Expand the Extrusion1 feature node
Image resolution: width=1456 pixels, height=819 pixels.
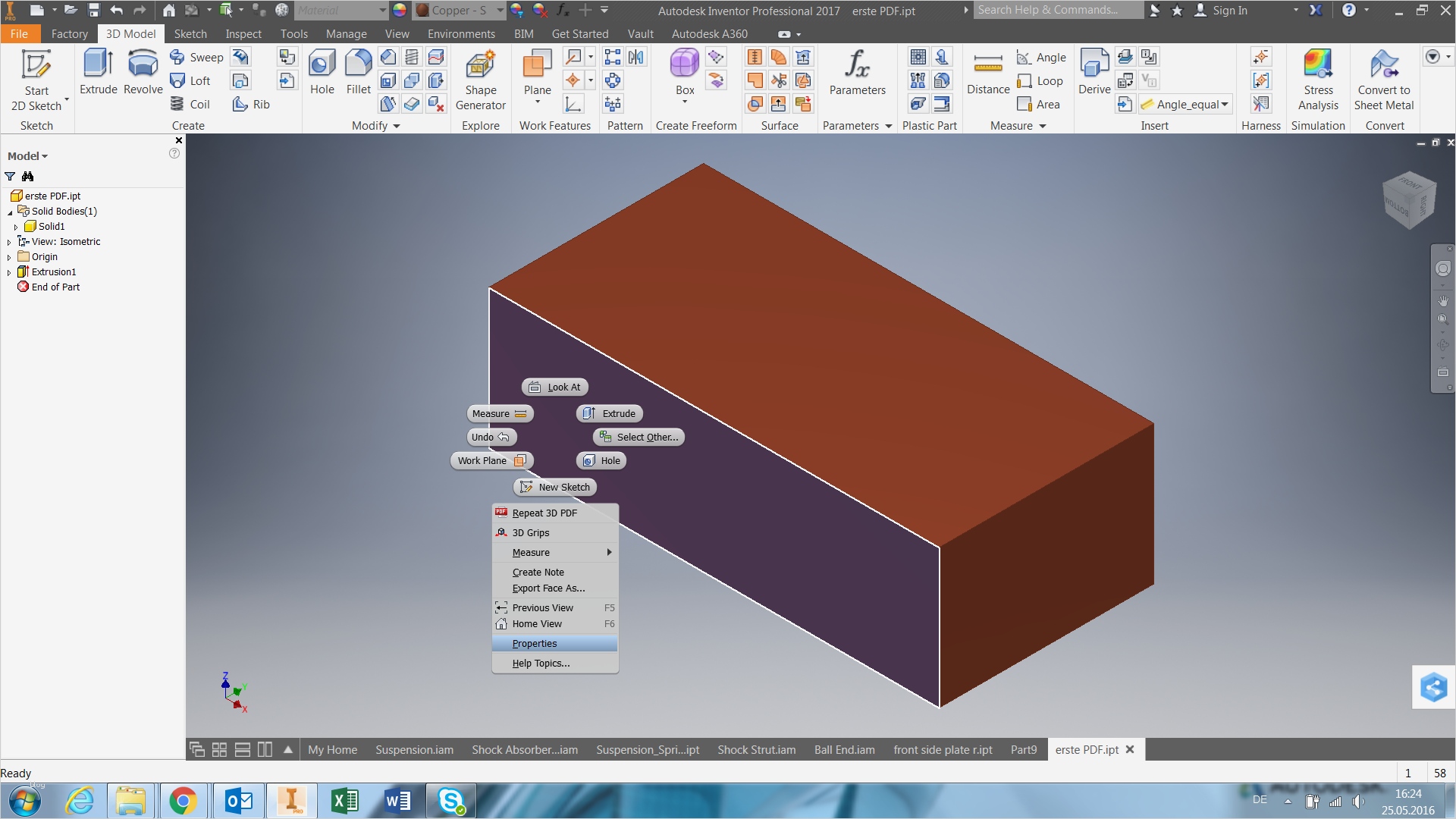[x=9, y=272]
